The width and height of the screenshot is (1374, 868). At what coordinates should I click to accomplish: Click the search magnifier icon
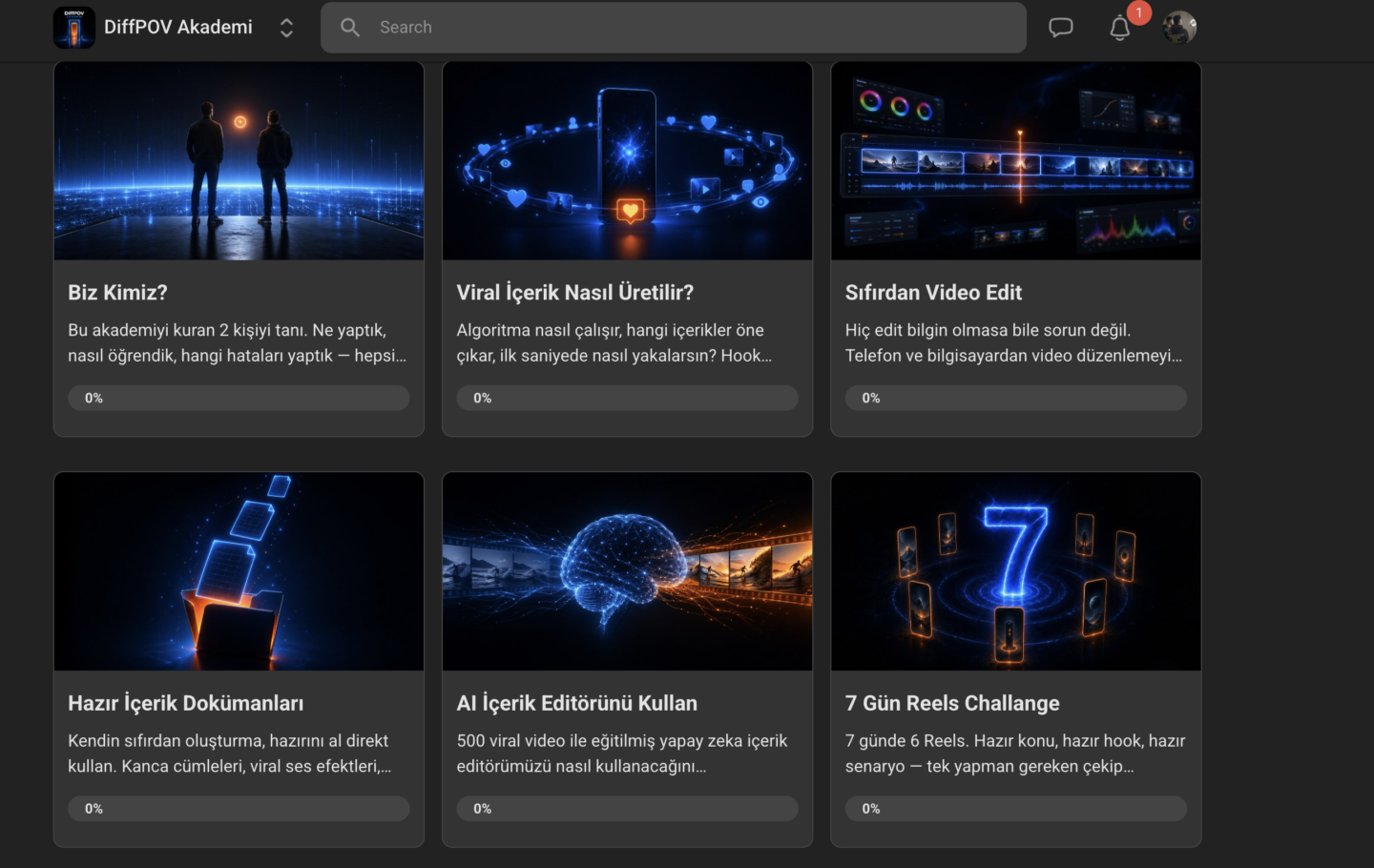click(350, 28)
